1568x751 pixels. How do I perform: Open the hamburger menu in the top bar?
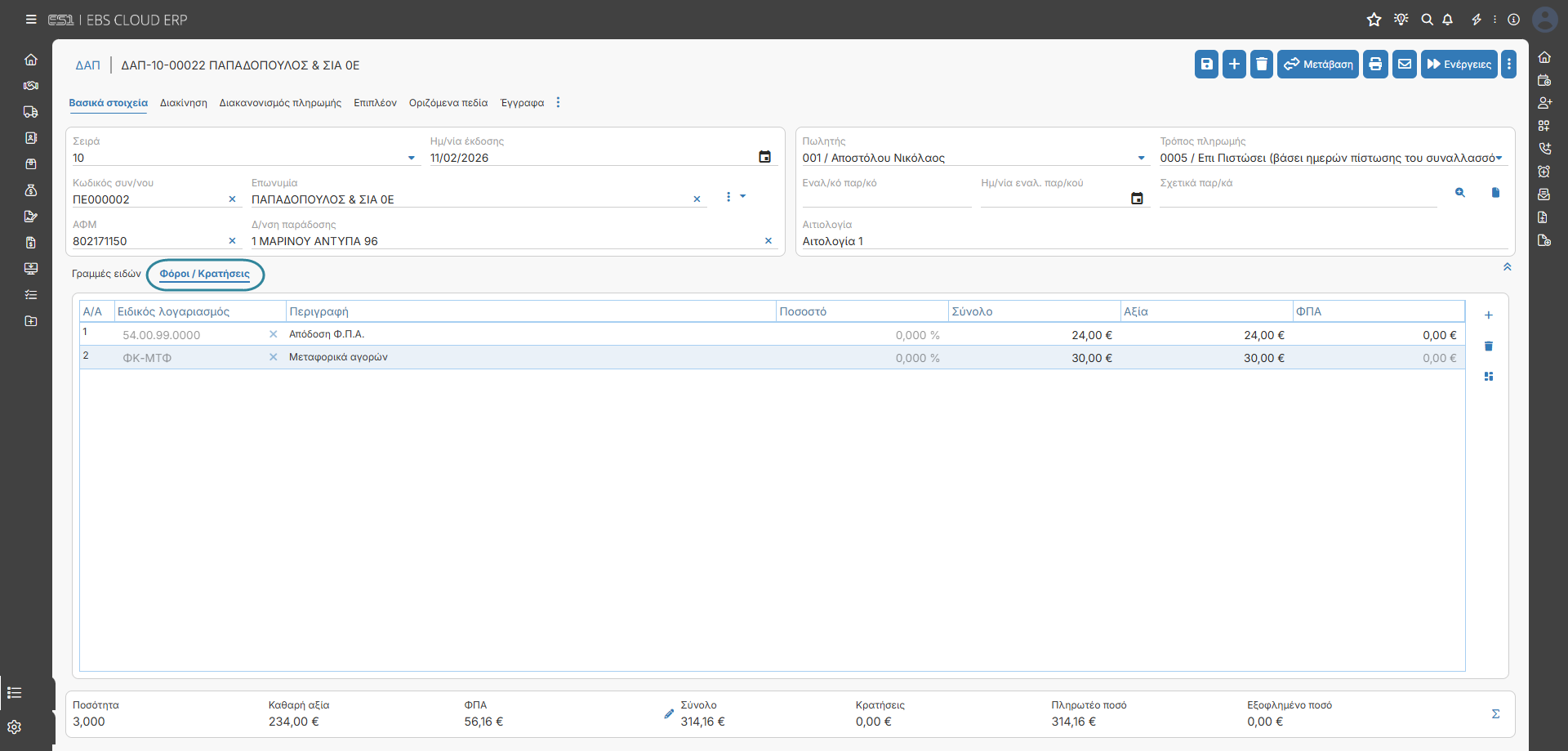click(31, 20)
